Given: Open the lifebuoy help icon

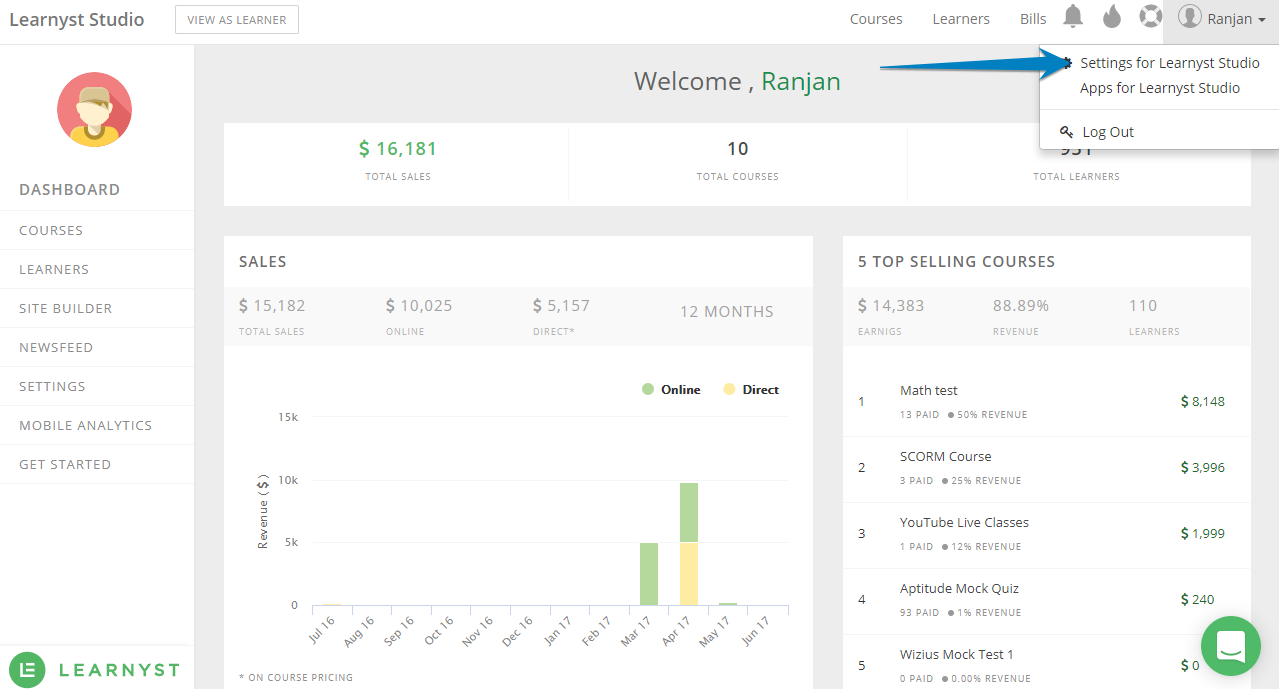Looking at the screenshot, I should click(x=1151, y=17).
